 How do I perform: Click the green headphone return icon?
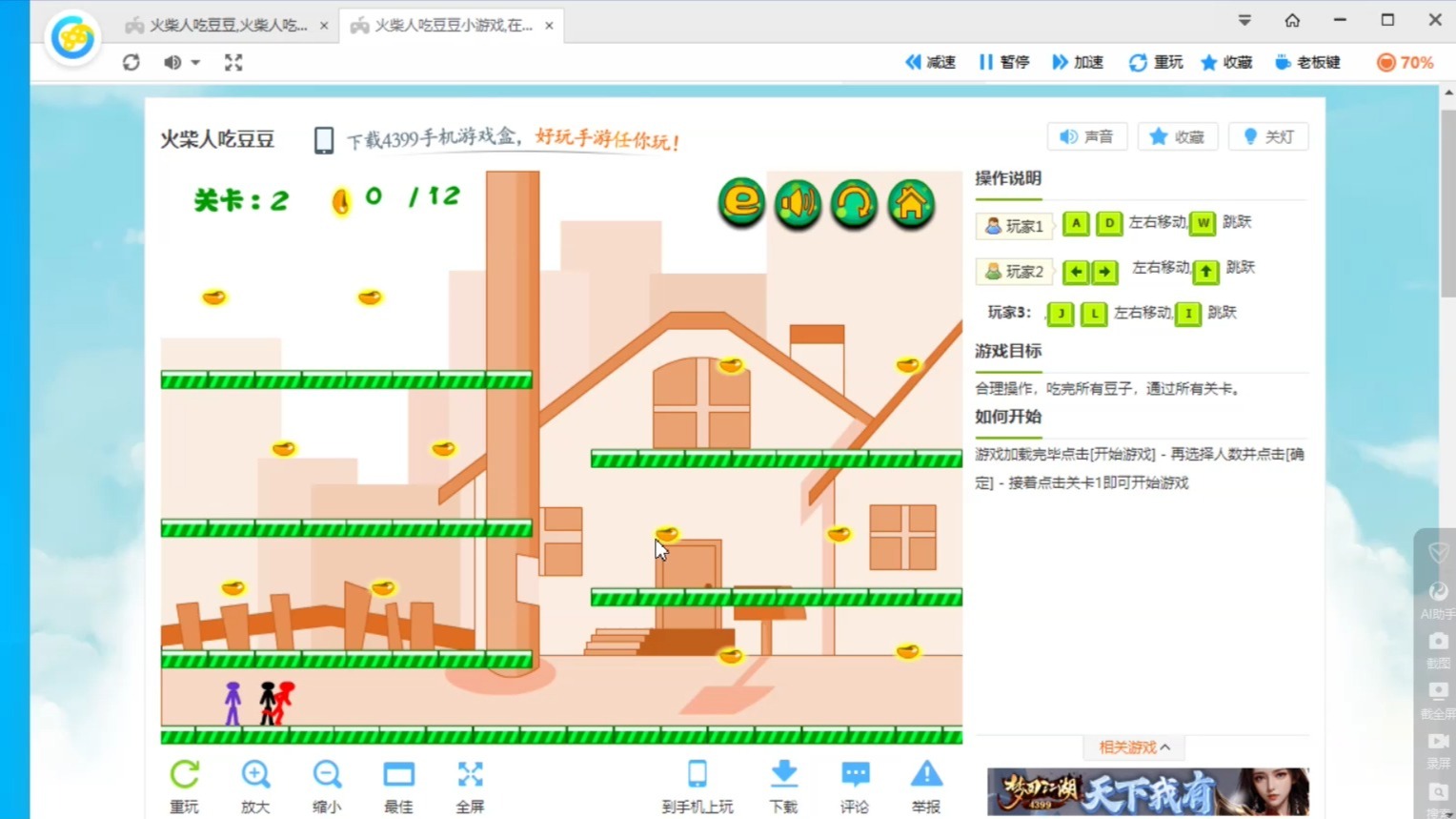854,203
